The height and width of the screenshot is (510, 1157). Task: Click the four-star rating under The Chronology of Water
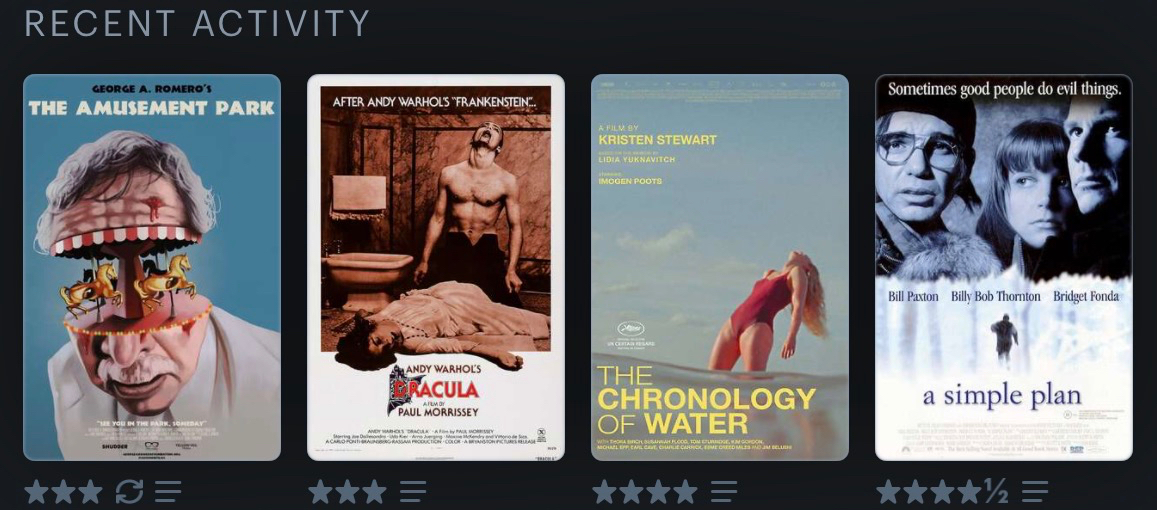click(x=645, y=492)
